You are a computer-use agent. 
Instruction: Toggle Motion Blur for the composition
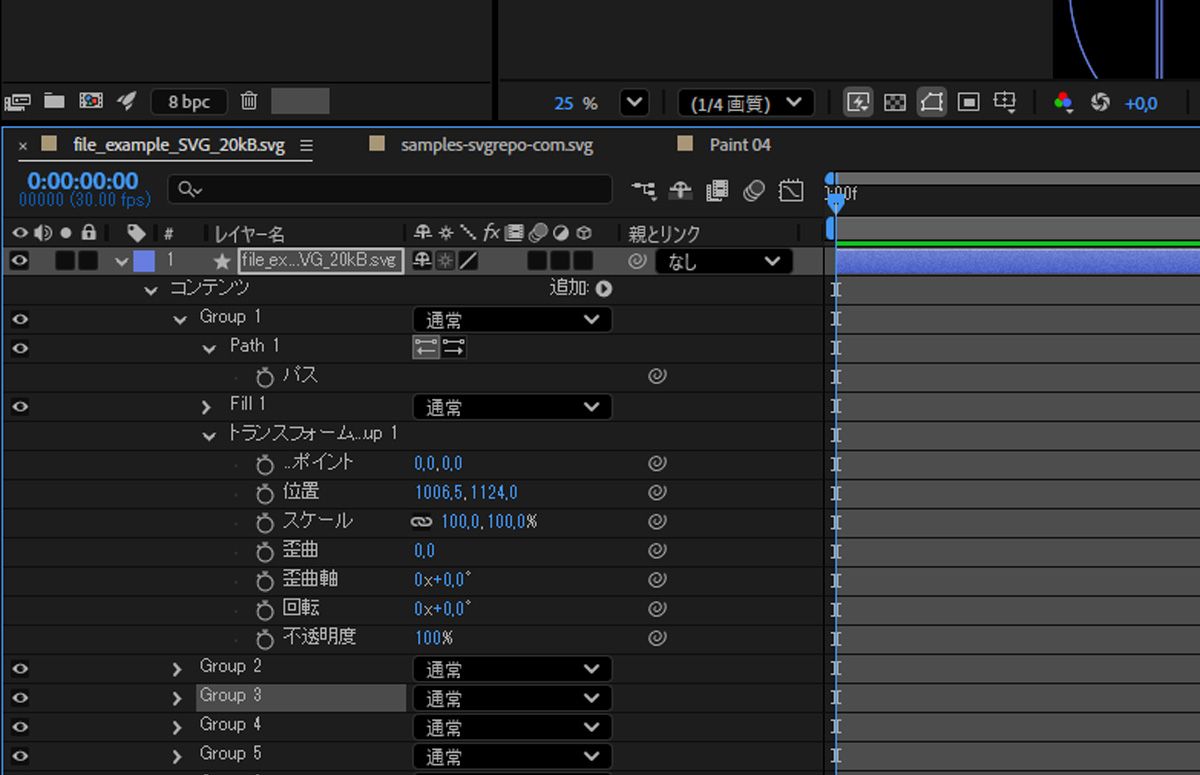click(754, 189)
